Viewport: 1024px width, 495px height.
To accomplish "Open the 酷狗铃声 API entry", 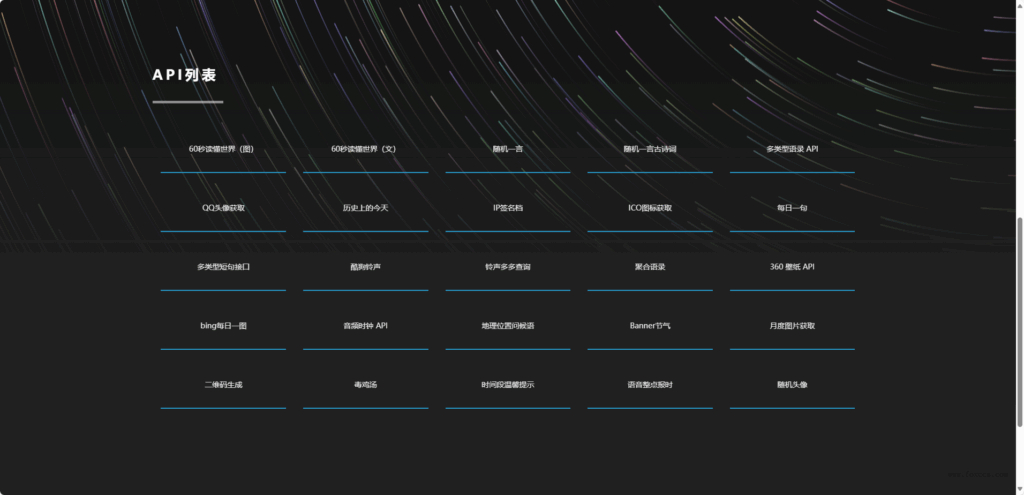I will click(365, 267).
